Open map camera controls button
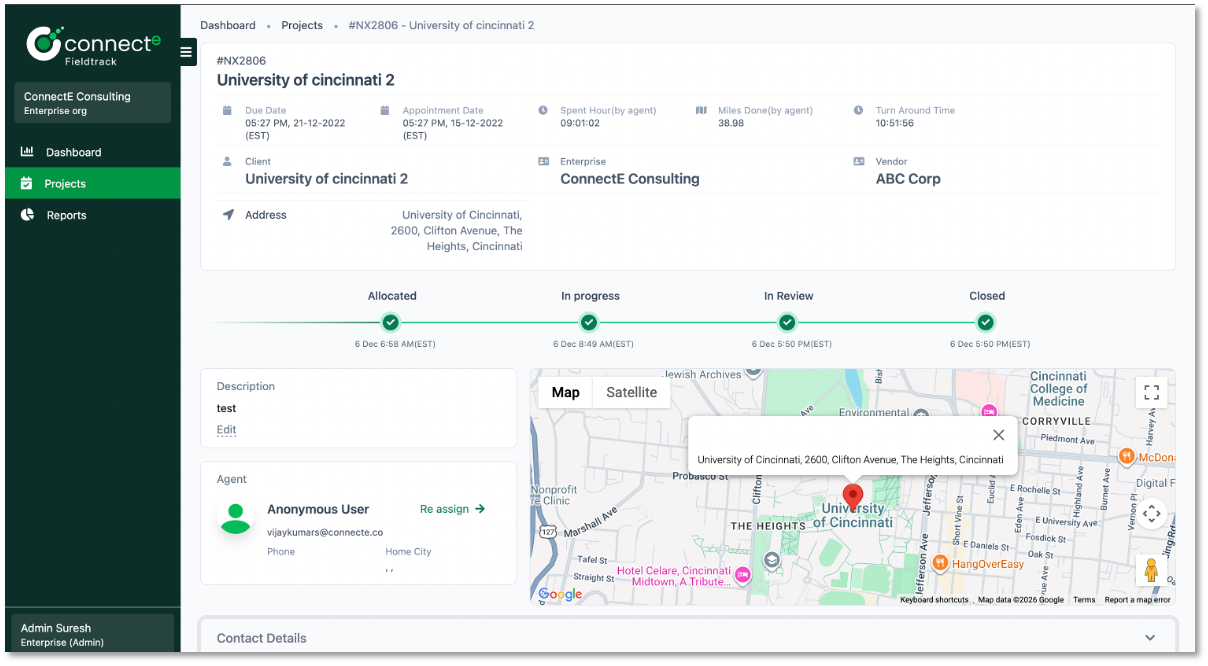Image resolution: width=1208 pixels, height=666 pixels. click(1151, 514)
